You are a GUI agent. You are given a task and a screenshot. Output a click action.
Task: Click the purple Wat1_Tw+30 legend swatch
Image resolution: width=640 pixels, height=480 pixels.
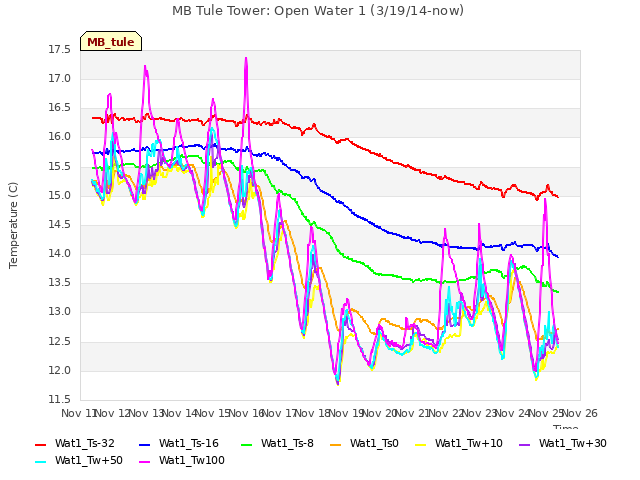click(524, 444)
